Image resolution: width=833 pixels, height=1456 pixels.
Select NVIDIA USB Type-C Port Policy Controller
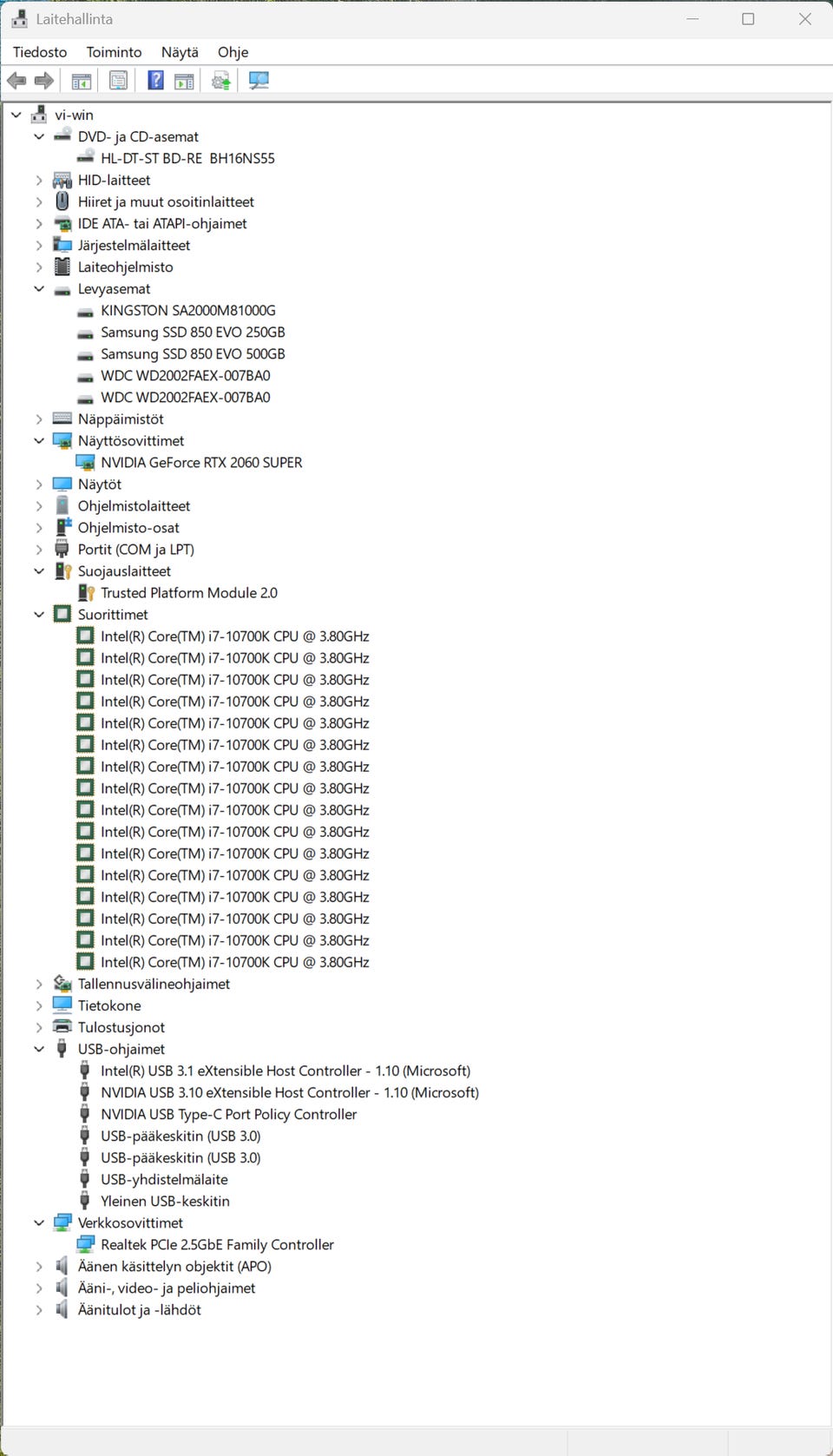coord(228,1114)
